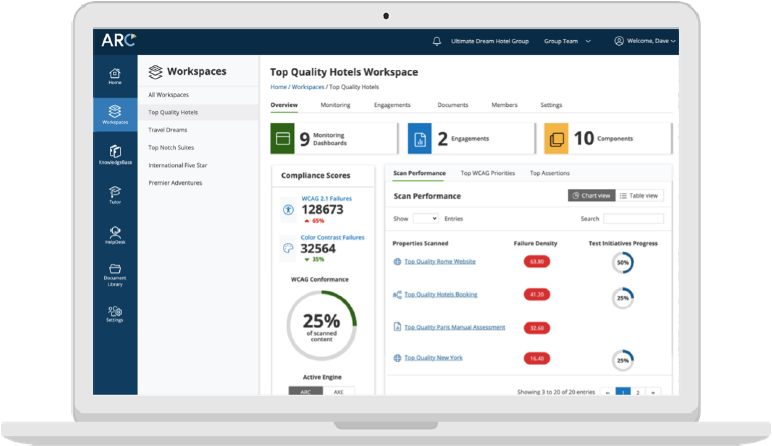This screenshot has width=772, height=446.
Task: Open the Show entries dropdown
Action: click(425, 219)
